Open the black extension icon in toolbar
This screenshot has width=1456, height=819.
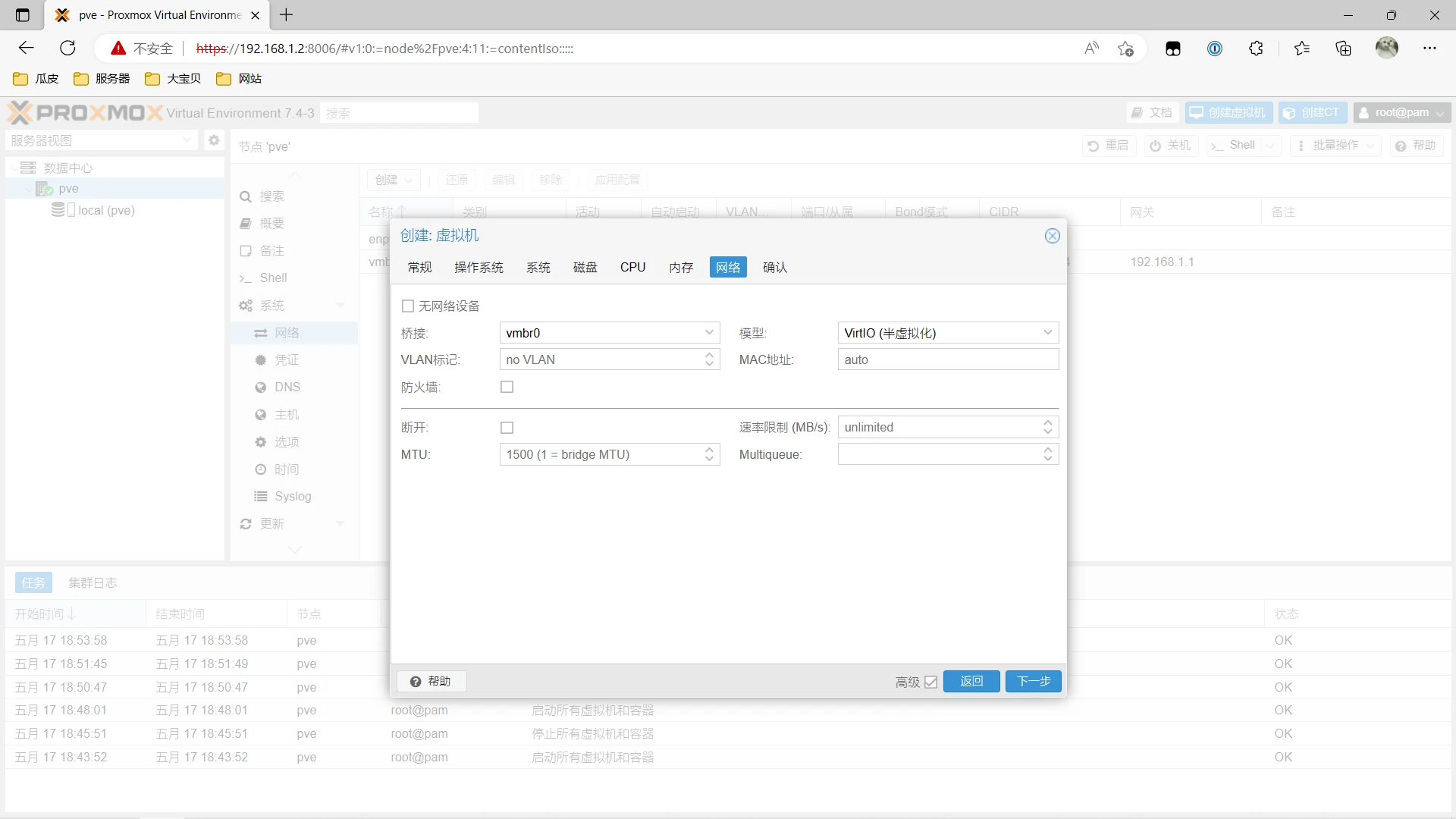point(1173,49)
